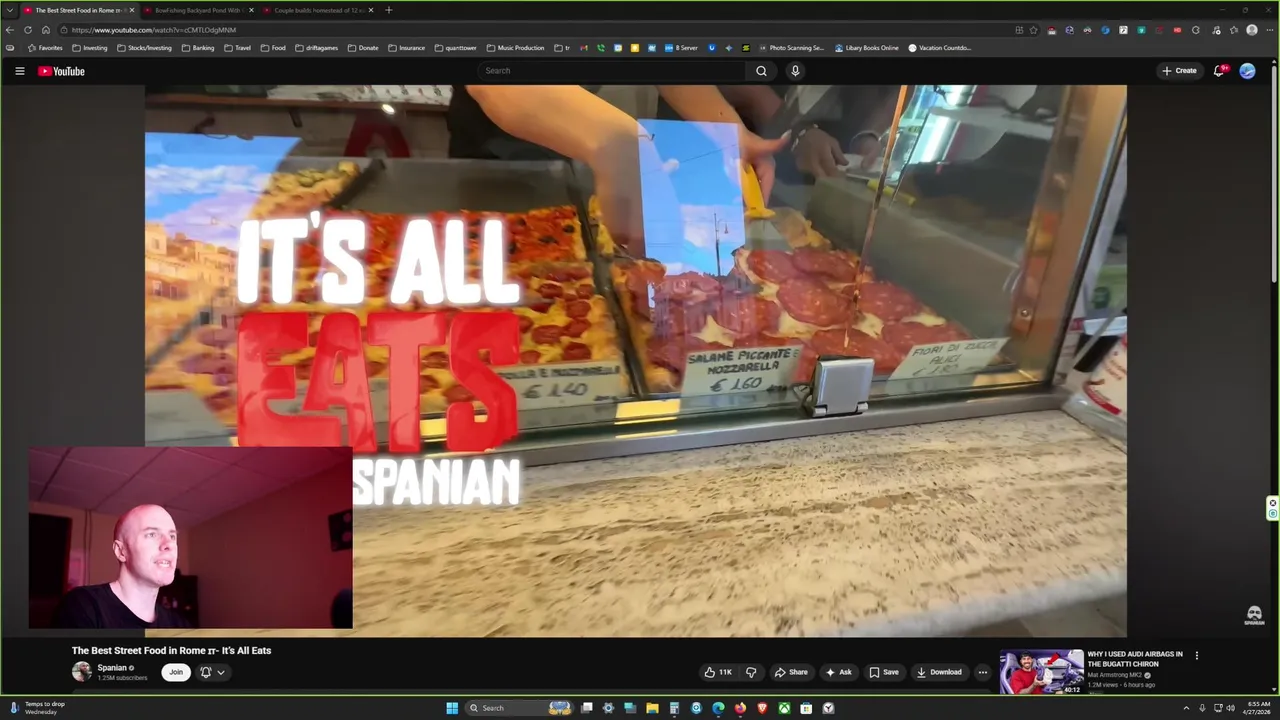Open the driftgames bookmarks folder
This screenshot has height=720, width=1280.
coord(316,48)
